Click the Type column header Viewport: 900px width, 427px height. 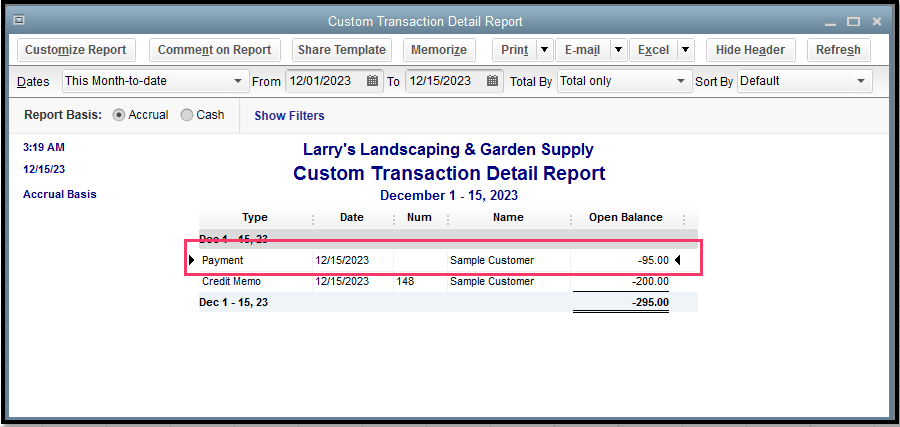click(x=255, y=218)
